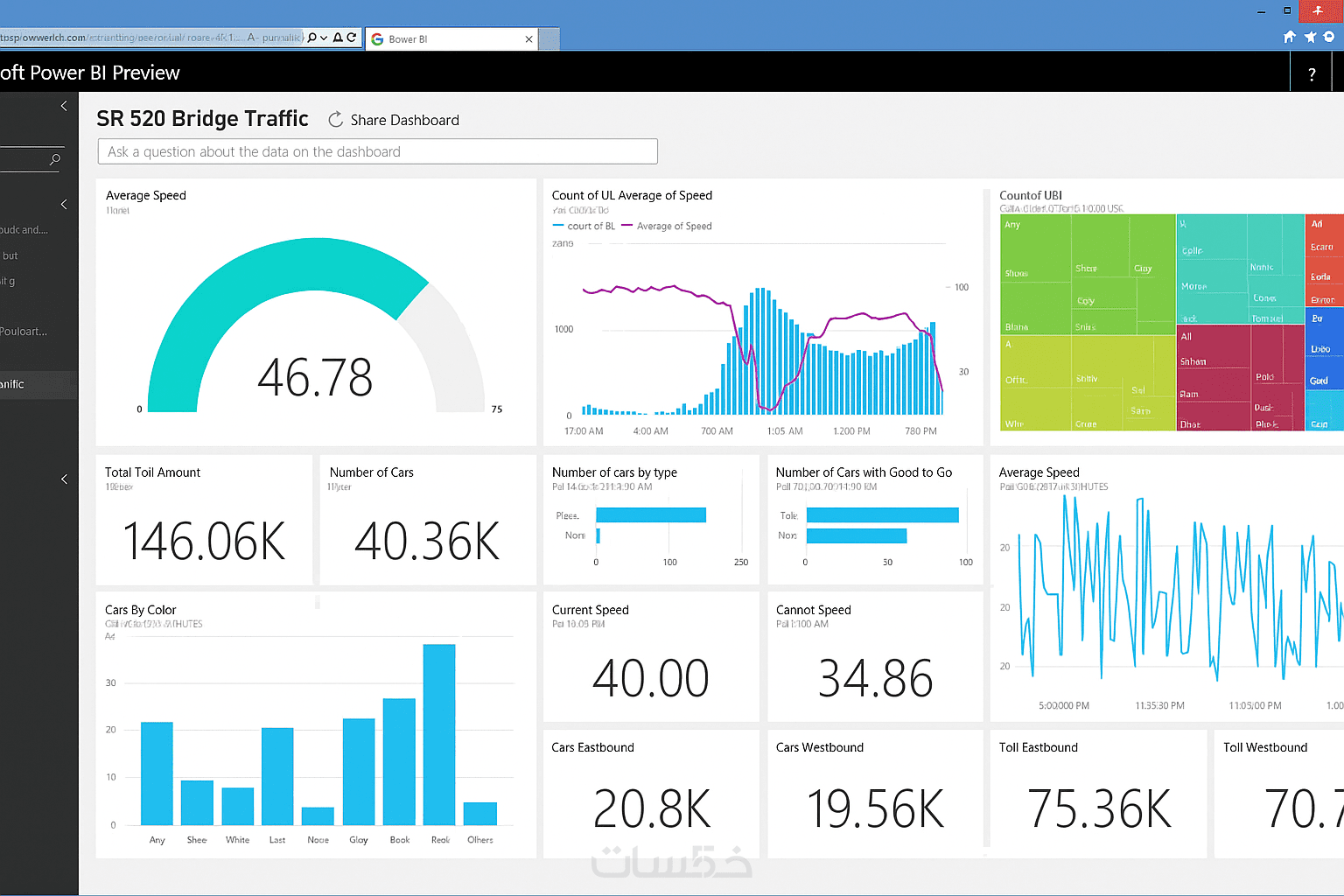Image resolution: width=1344 pixels, height=896 pixels.
Task: Open the Countof UBI treemap tile title
Action: pyautogui.click(x=1031, y=195)
